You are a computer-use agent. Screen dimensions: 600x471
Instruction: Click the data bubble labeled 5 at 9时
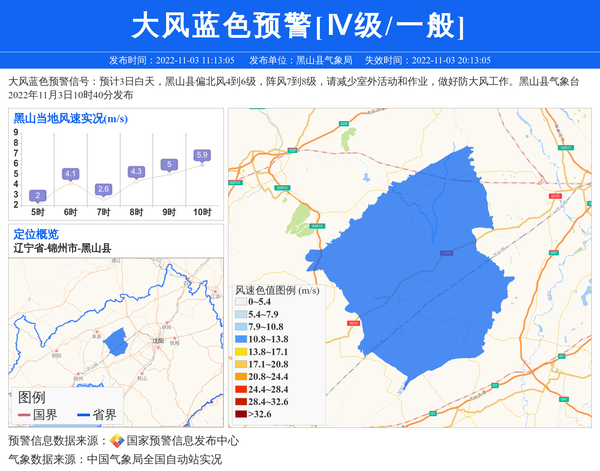pos(169,164)
